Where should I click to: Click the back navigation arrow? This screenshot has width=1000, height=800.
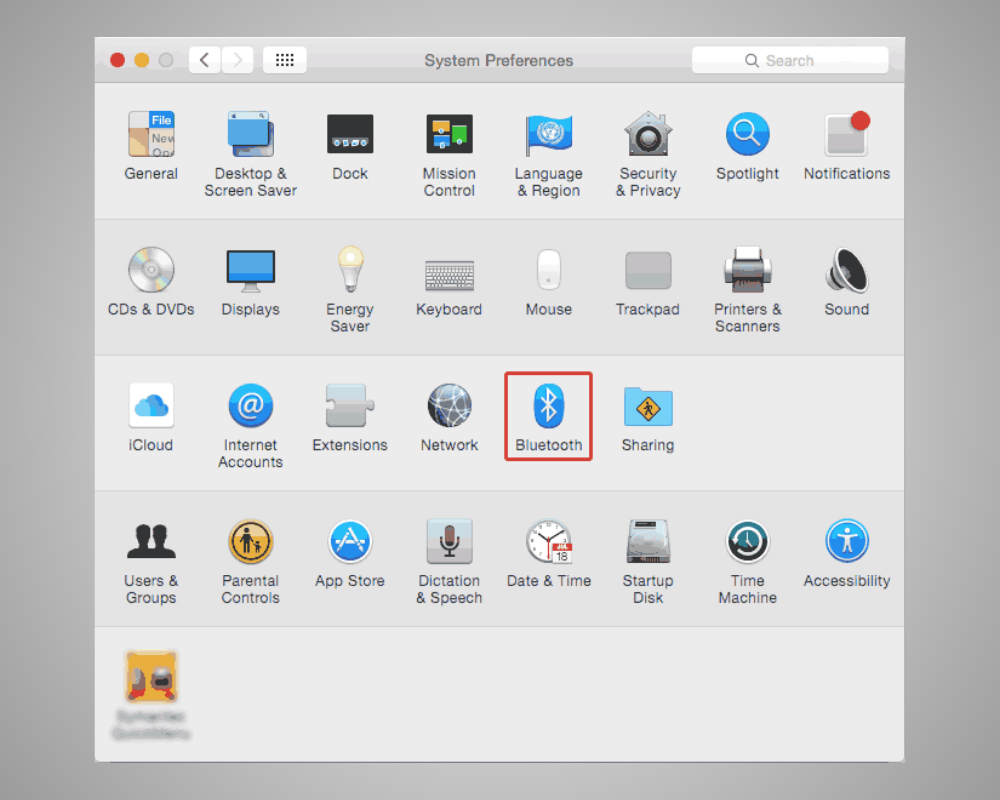pyautogui.click(x=205, y=60)
